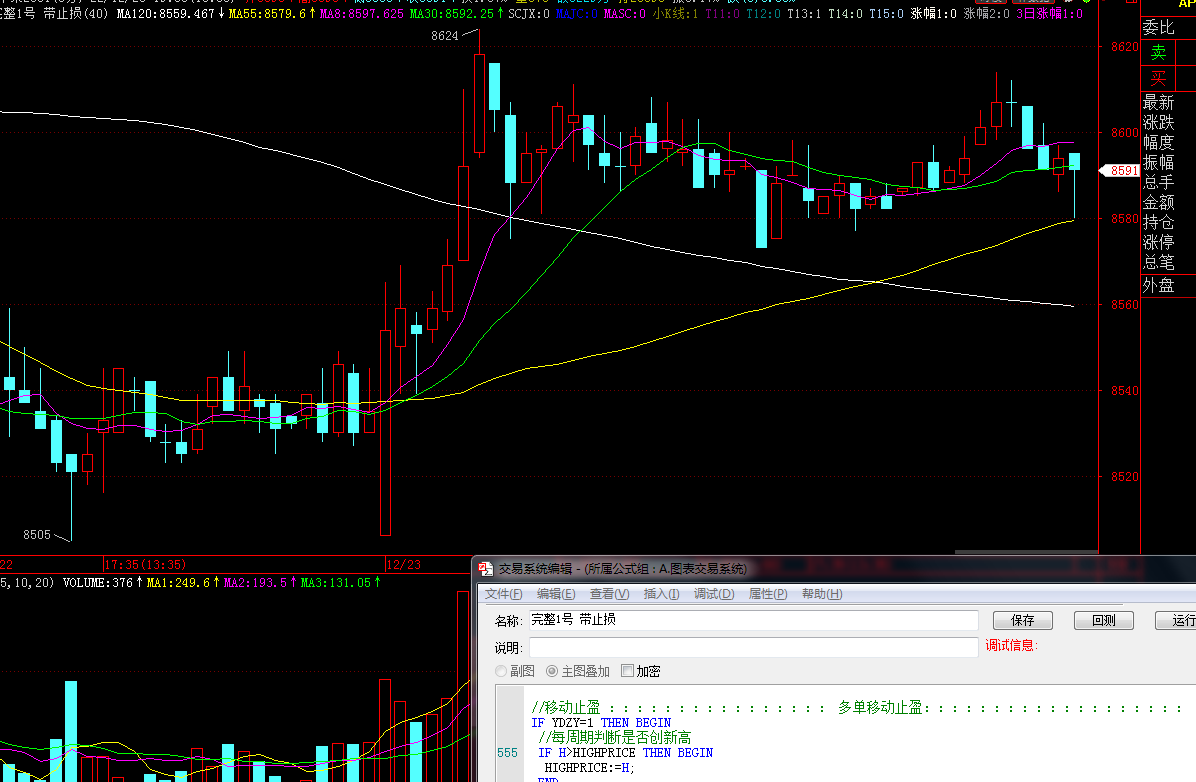Viewport: 1196px width, 782px height.
Task: Click the 8624 high price label
Action: coord(445,36)
